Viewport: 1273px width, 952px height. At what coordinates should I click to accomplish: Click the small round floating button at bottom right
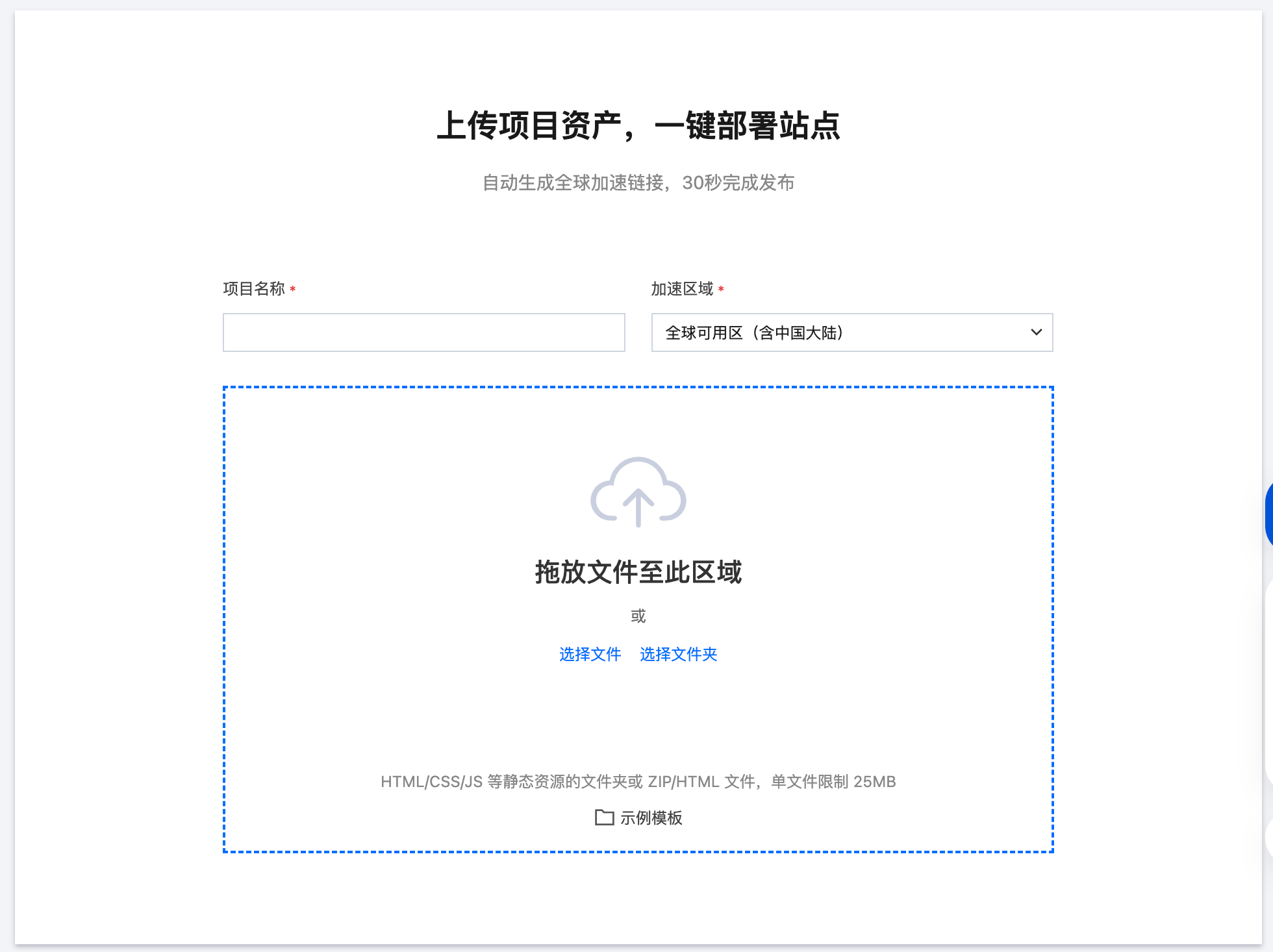pyautogui.click(x=1268, y=838)
